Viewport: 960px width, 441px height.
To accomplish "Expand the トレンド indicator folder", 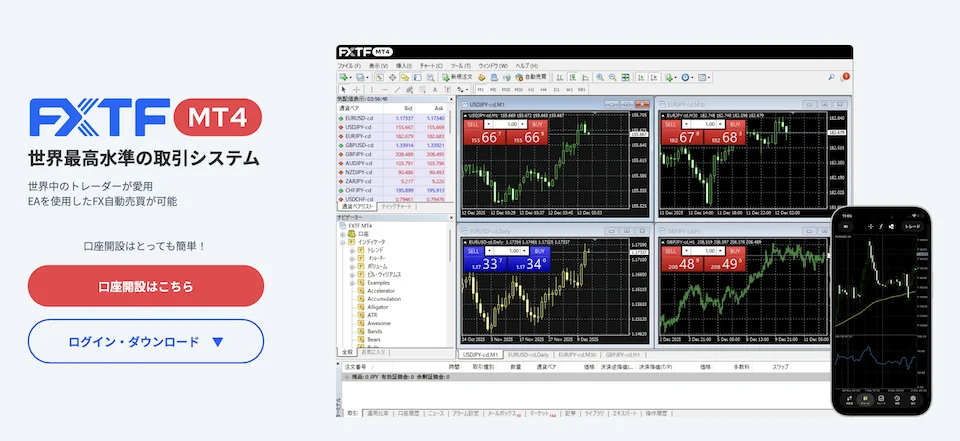I will pyautogui.click(x=351, y=250).
